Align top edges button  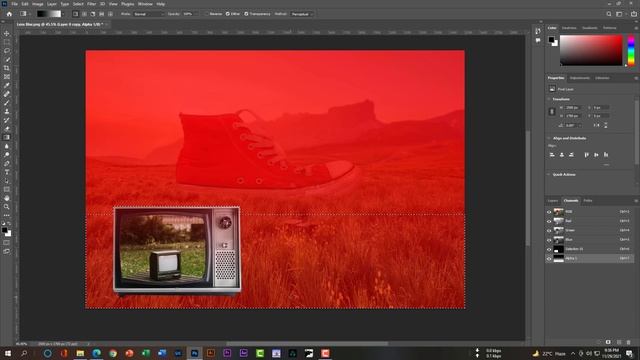click(587, 155)
